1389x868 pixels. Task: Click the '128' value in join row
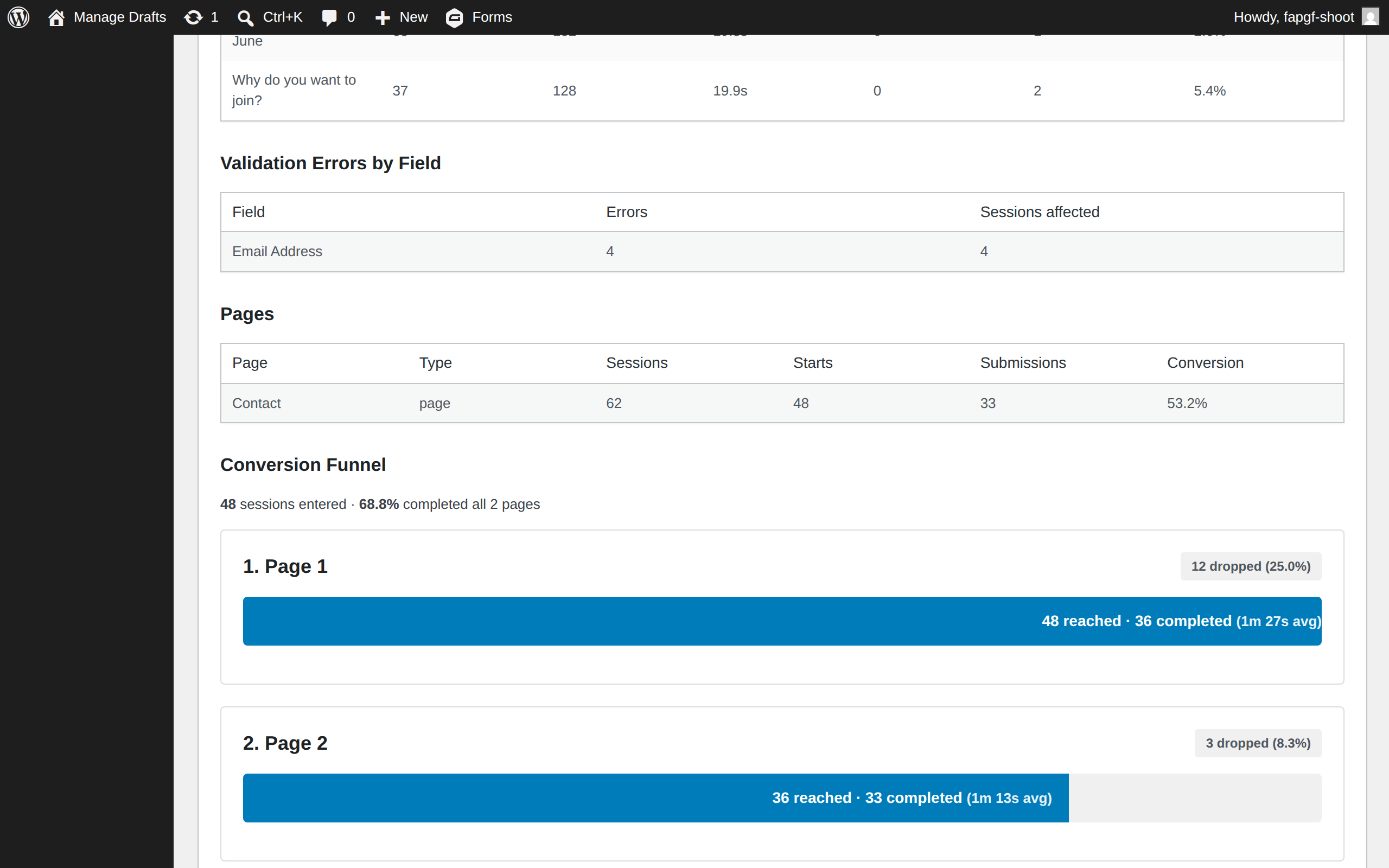point(564,91)
